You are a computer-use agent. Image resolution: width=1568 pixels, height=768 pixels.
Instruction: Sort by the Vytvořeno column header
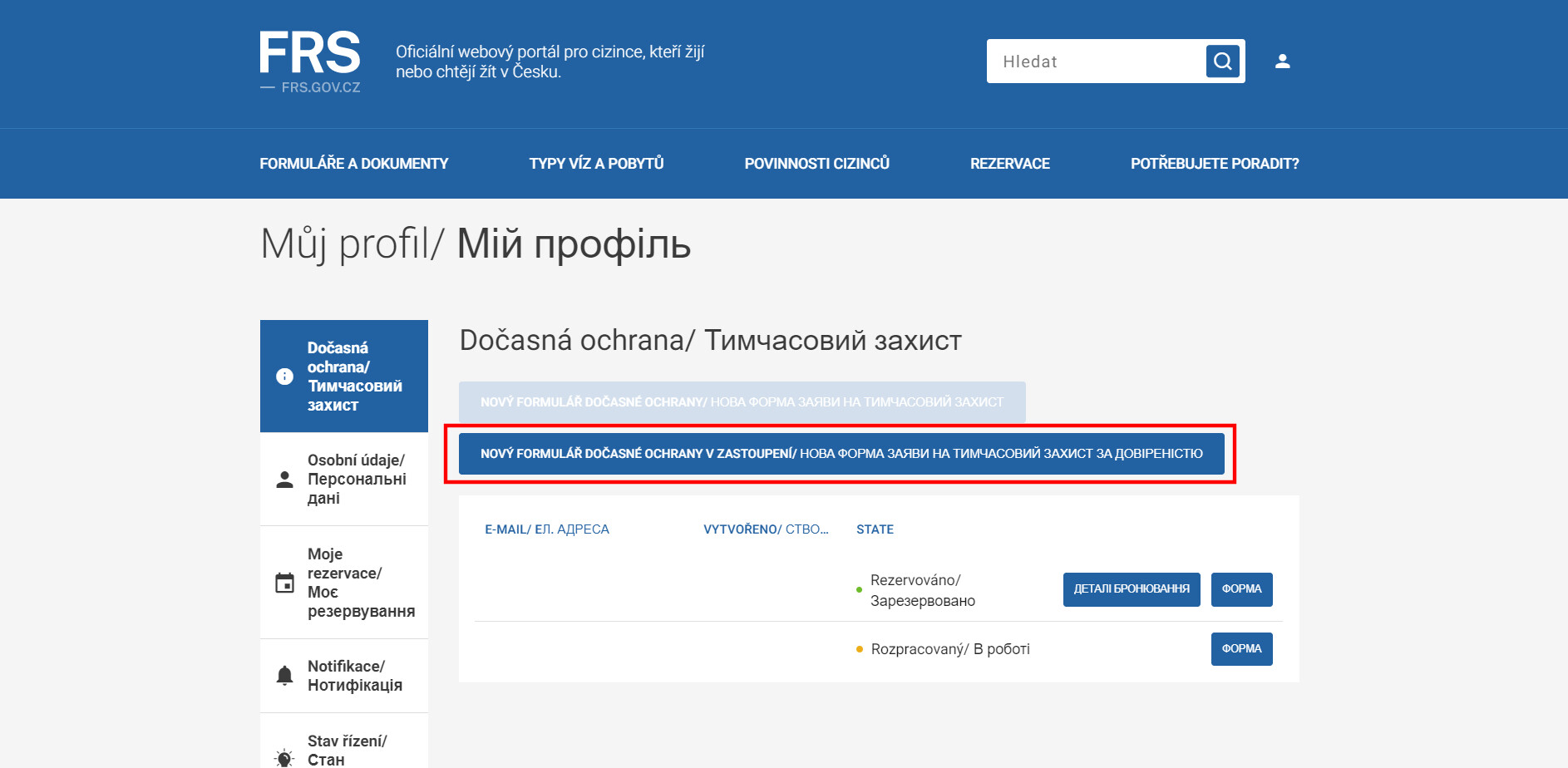coord(766,529)
